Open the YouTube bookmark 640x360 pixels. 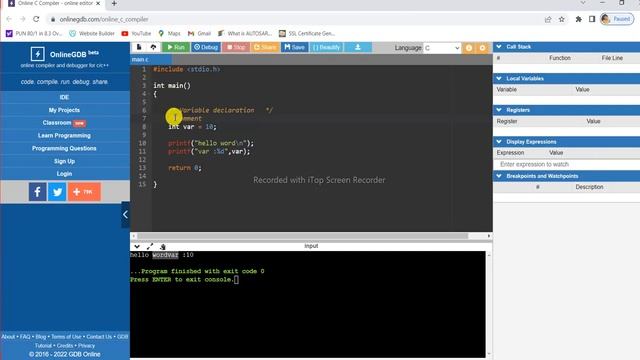click(136, 33)
